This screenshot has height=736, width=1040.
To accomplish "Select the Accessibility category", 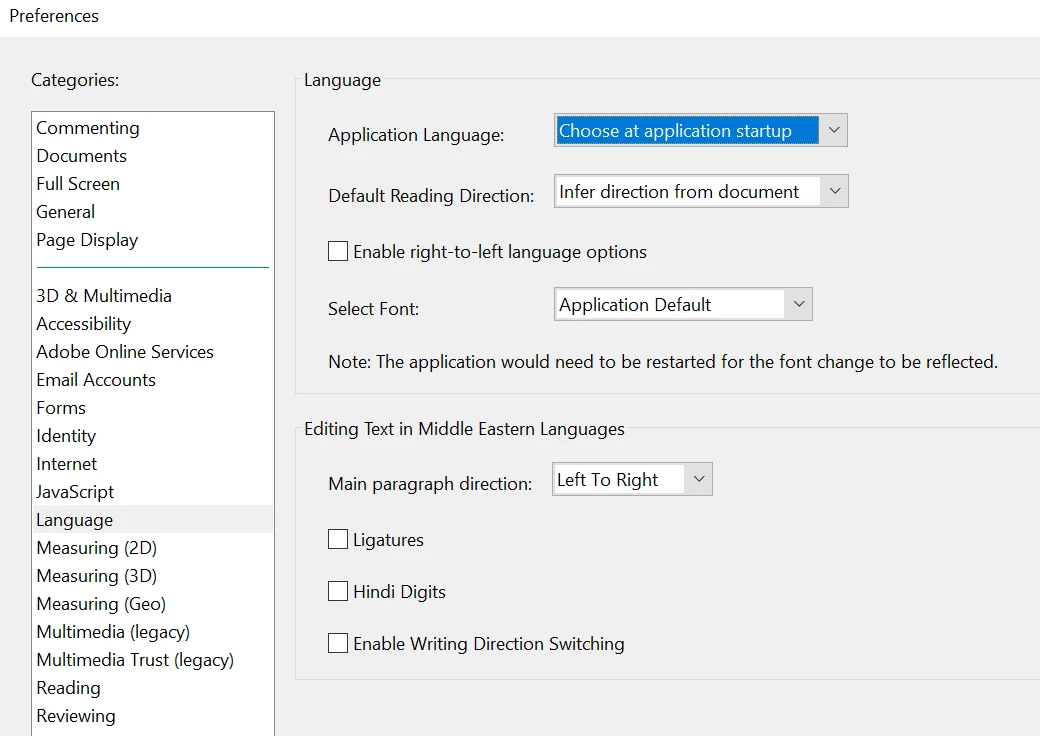I will coord(84,324).
